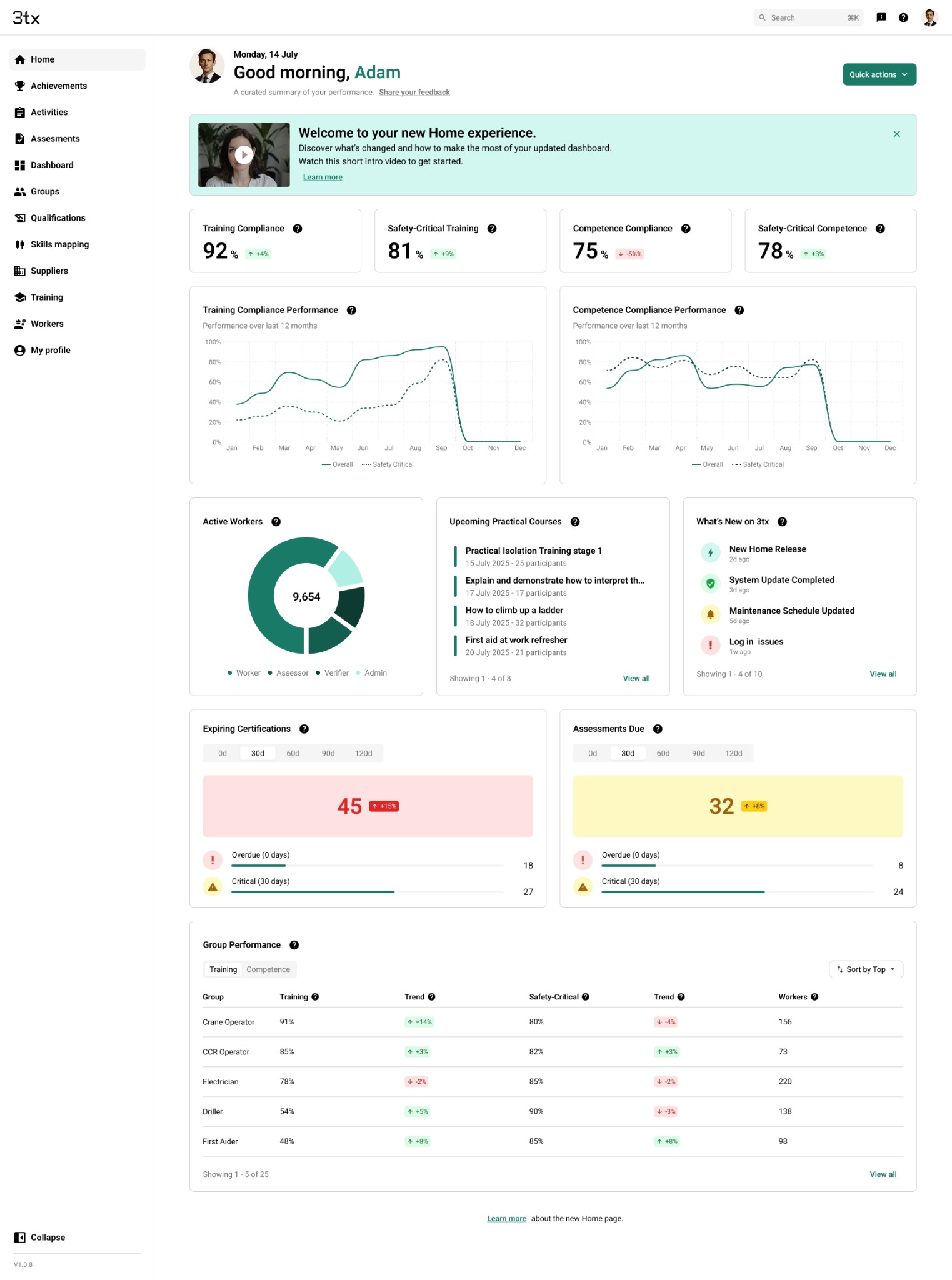Viewport: 952px width, 1280px height.
Task: Click the Critical (30 days) certifications progress bar
Action: (367, 892)
